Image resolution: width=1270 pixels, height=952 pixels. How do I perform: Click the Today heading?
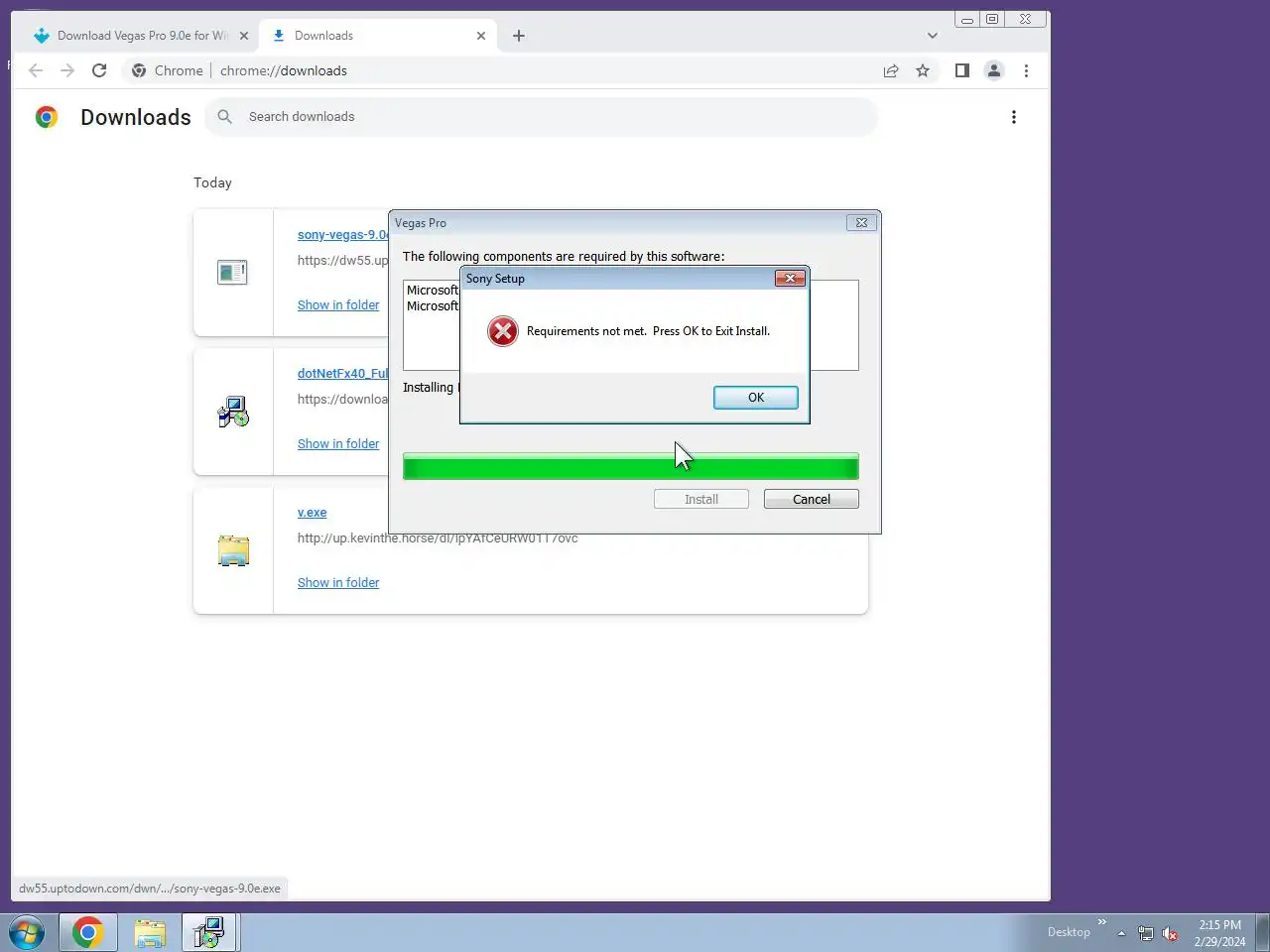click(x=212, y=182)
